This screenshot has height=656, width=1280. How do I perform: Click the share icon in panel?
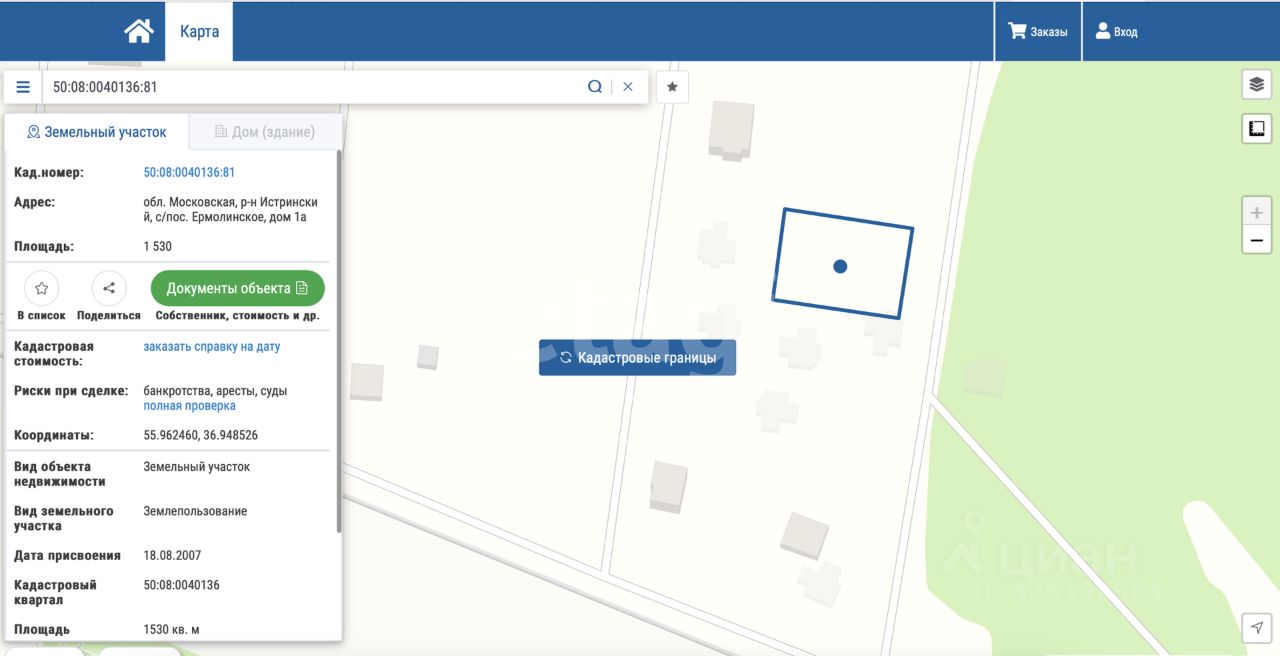pos(109,288)
